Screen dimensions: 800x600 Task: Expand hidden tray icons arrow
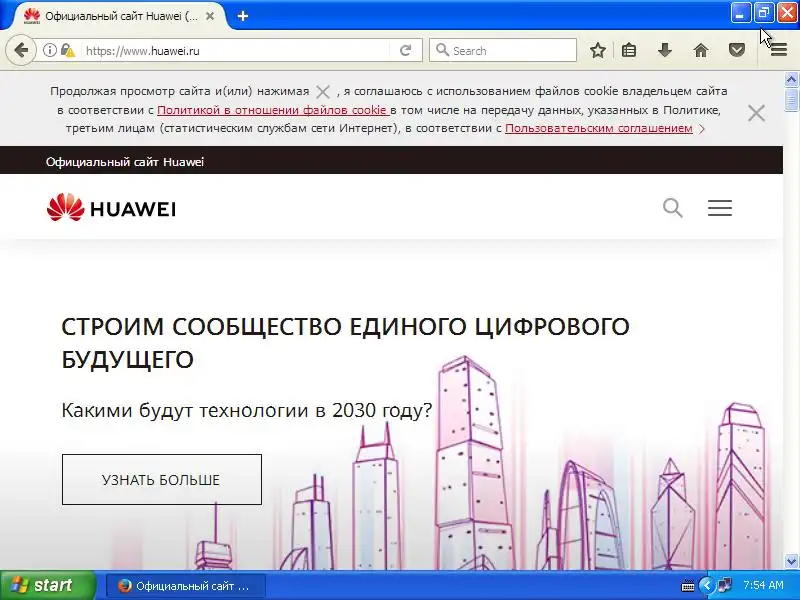(x=706, y=585)
